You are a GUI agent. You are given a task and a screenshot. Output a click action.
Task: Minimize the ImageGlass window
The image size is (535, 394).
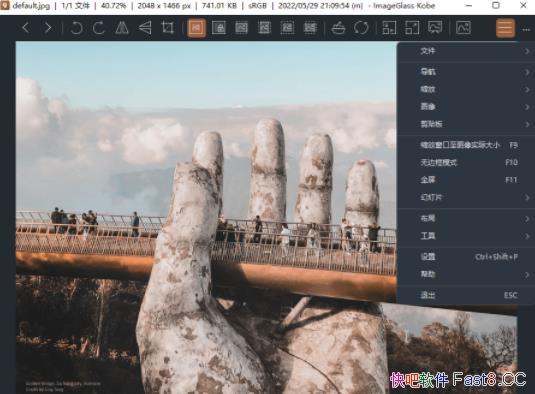click(x=469, y=6)
